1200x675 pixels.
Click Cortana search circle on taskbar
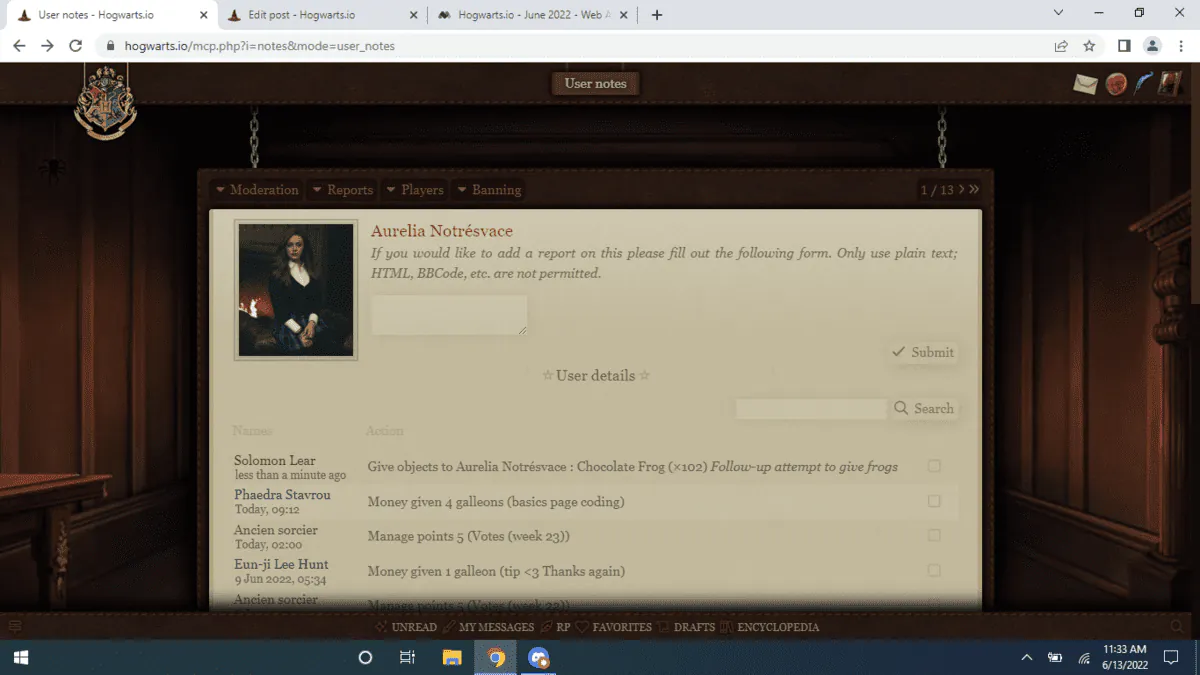click(365, 657)
